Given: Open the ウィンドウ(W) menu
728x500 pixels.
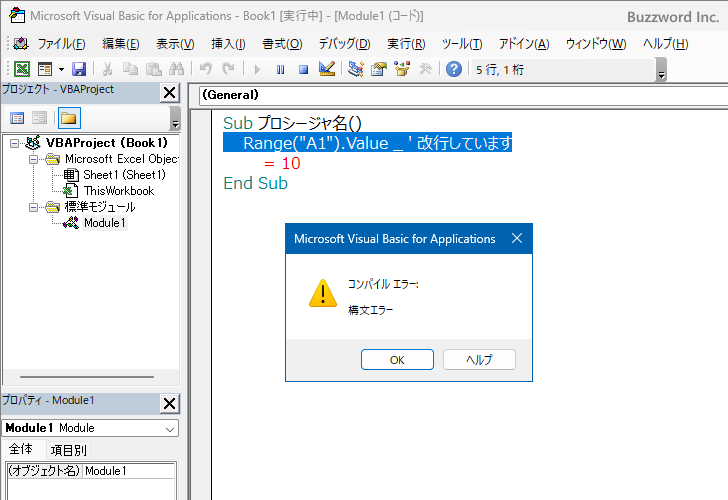Looking at the screenshot, I should coord(596,44).
